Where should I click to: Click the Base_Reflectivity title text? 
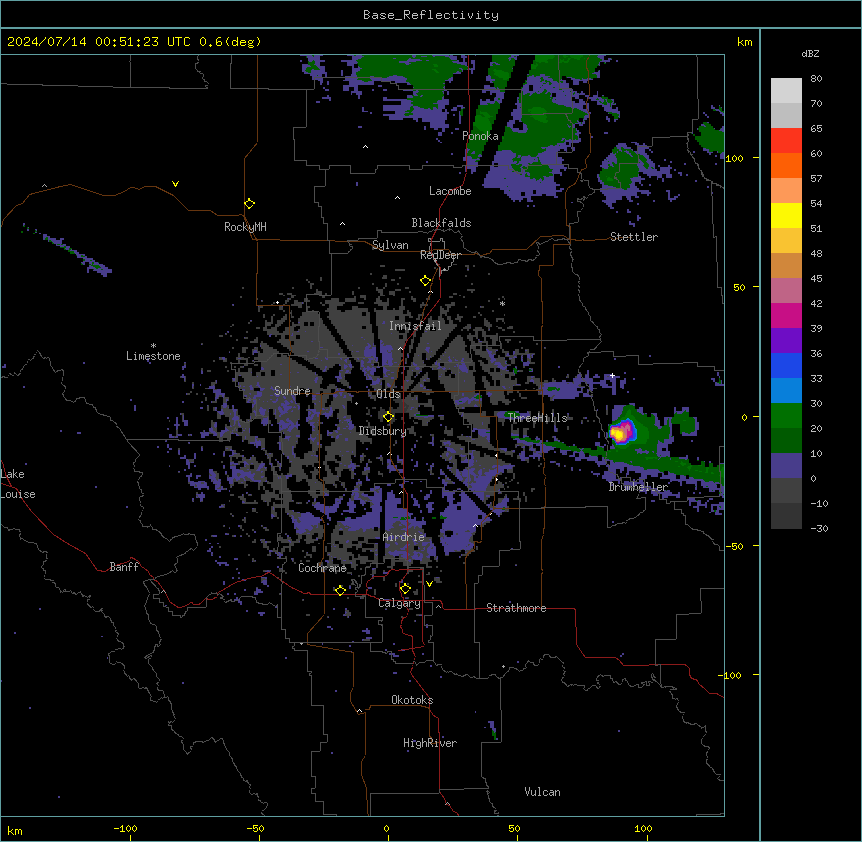click(x=431, y=15)
